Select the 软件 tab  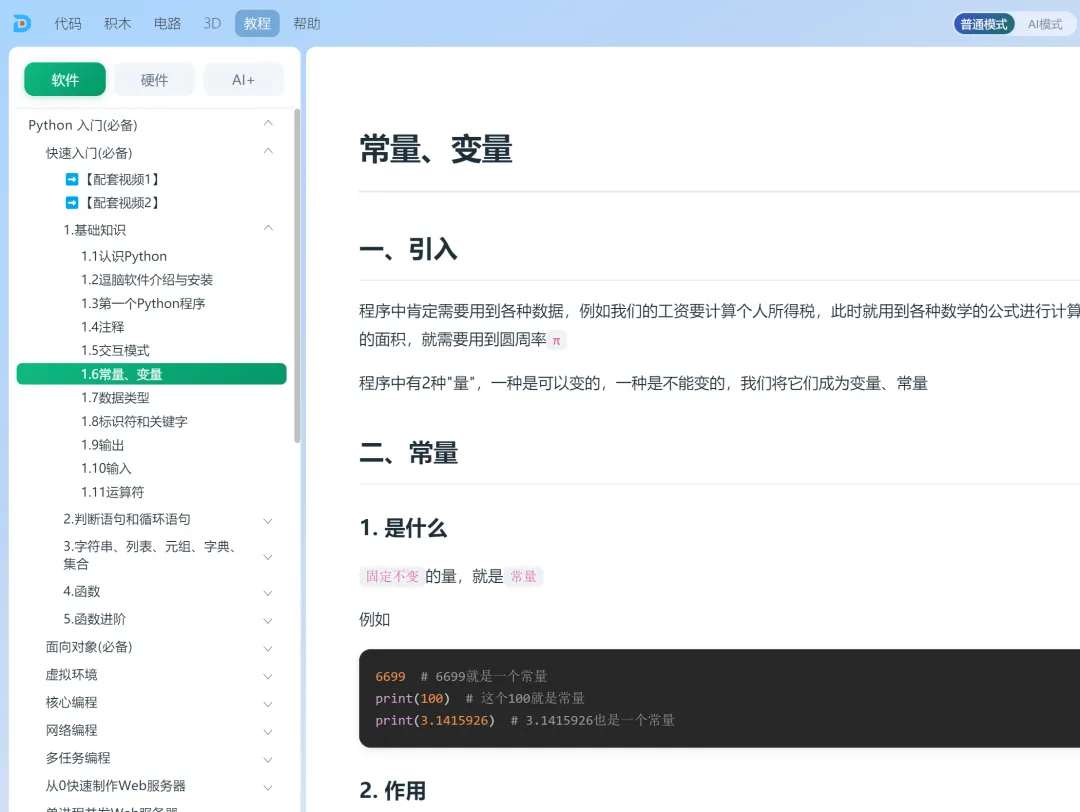[65, 80]
